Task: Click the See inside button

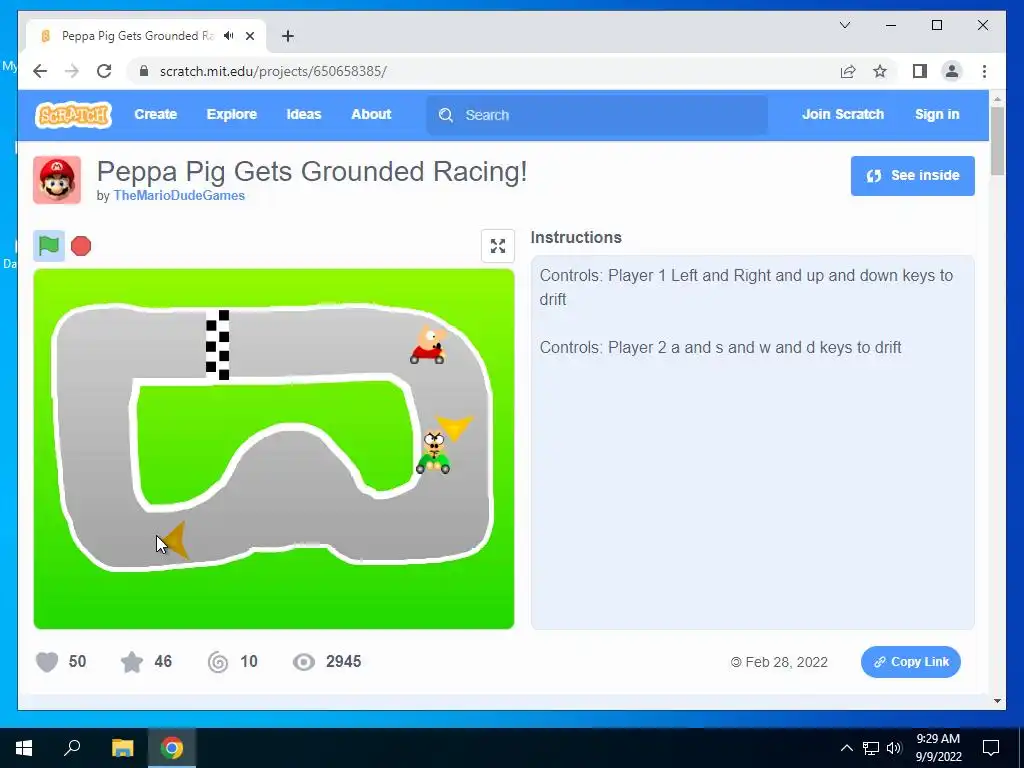Action: [912, 176]
